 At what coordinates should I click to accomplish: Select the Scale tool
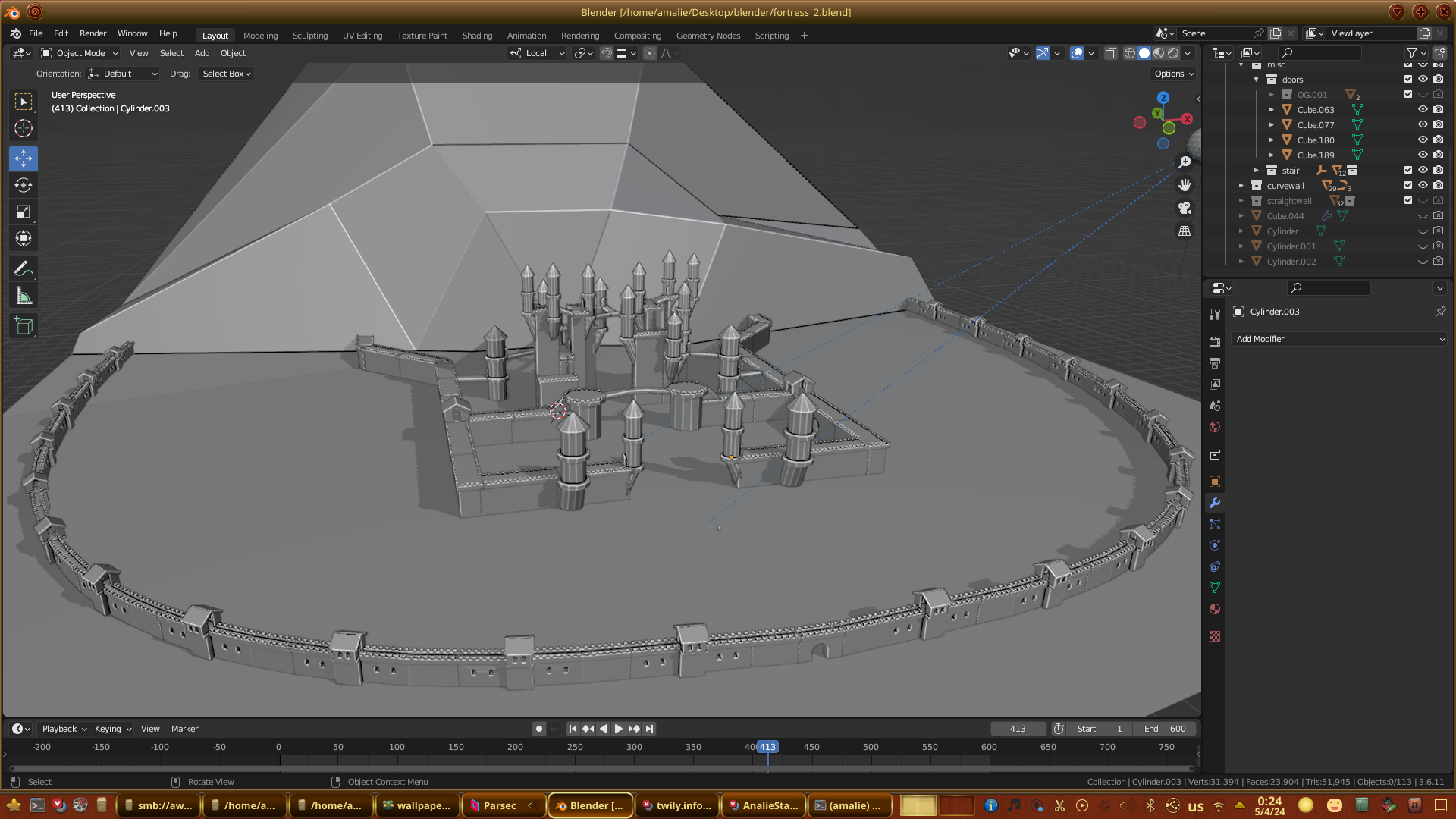(x=24, y=212)
